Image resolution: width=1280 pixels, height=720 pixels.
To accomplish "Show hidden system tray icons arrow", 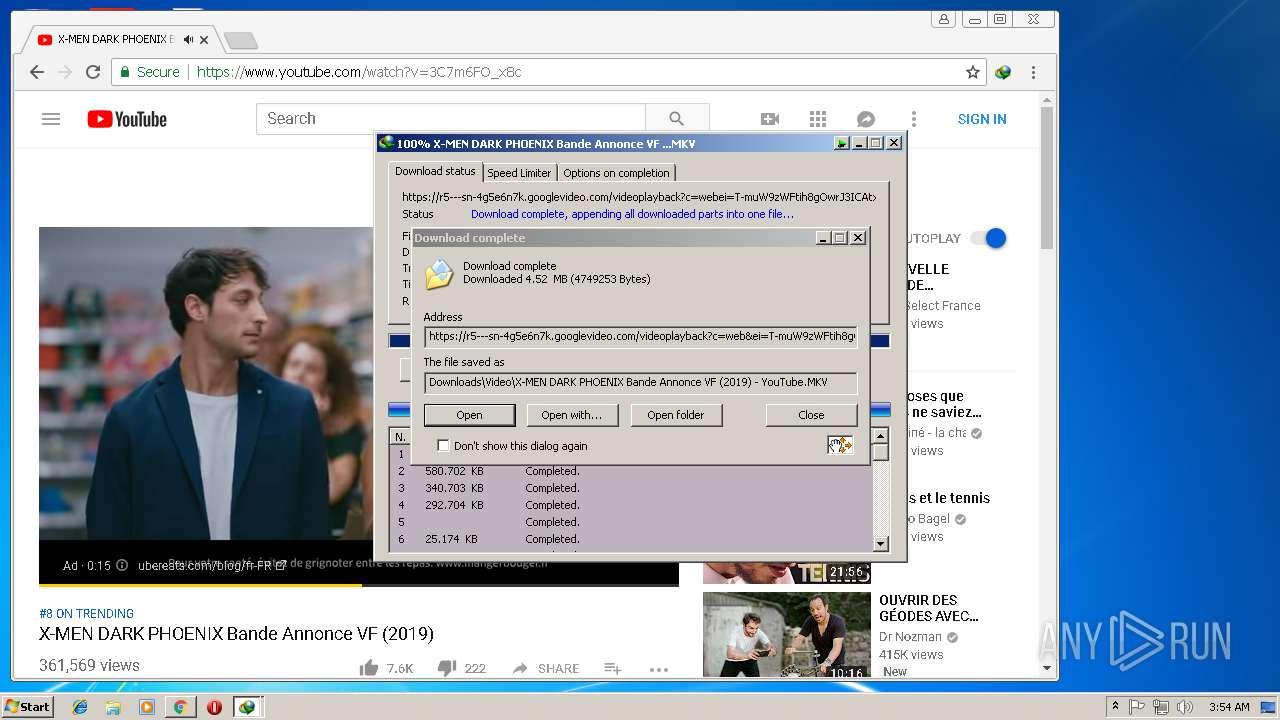I will (x=1115, y=706).
